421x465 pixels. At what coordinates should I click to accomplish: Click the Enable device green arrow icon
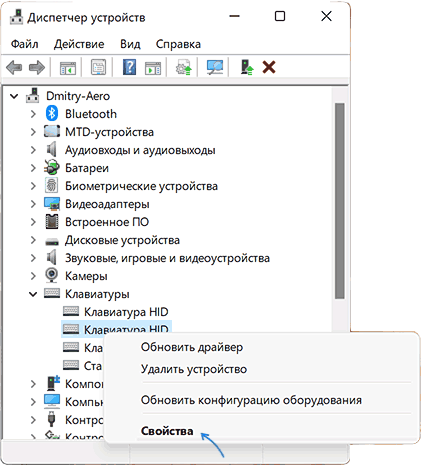pyautogui.click(x=247, y=68)
